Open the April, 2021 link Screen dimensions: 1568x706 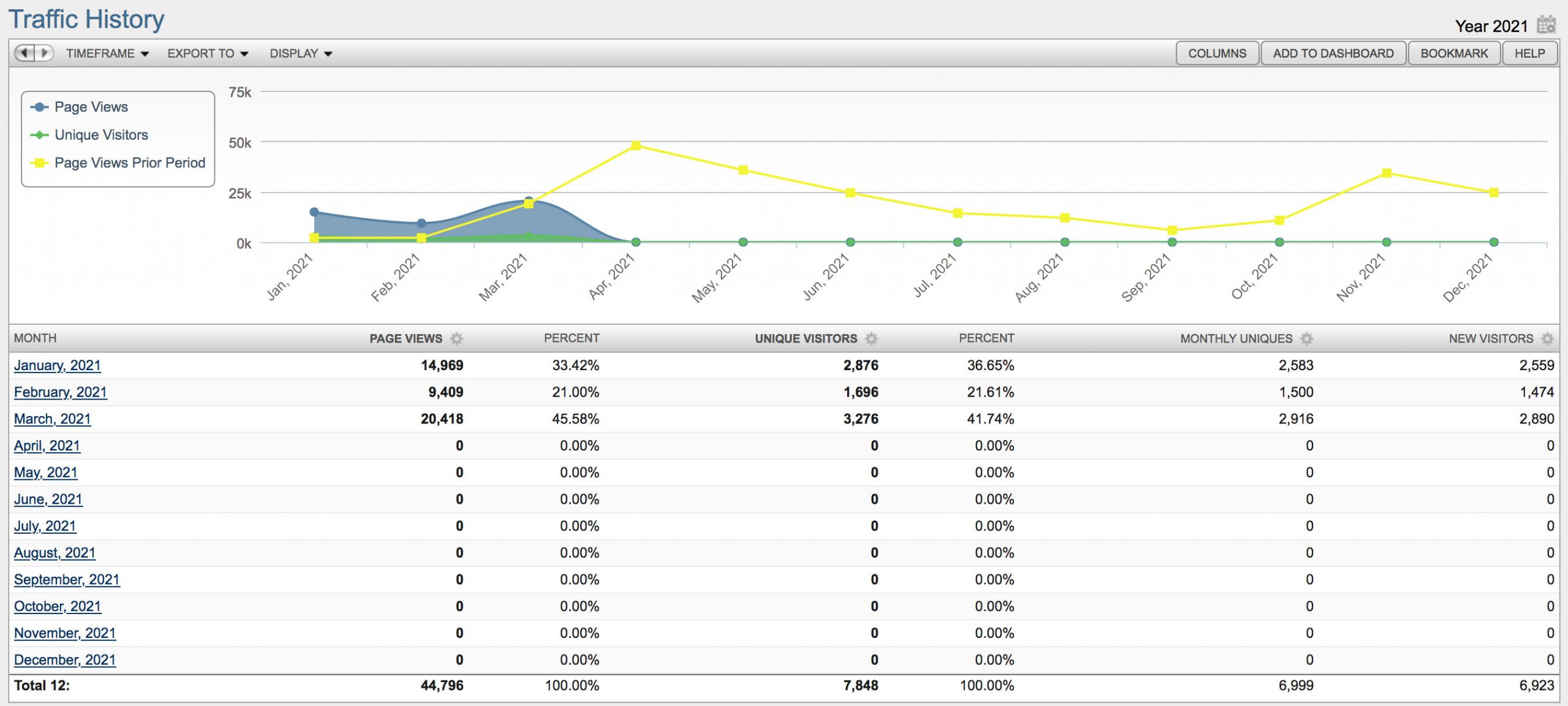coord(47,446)
